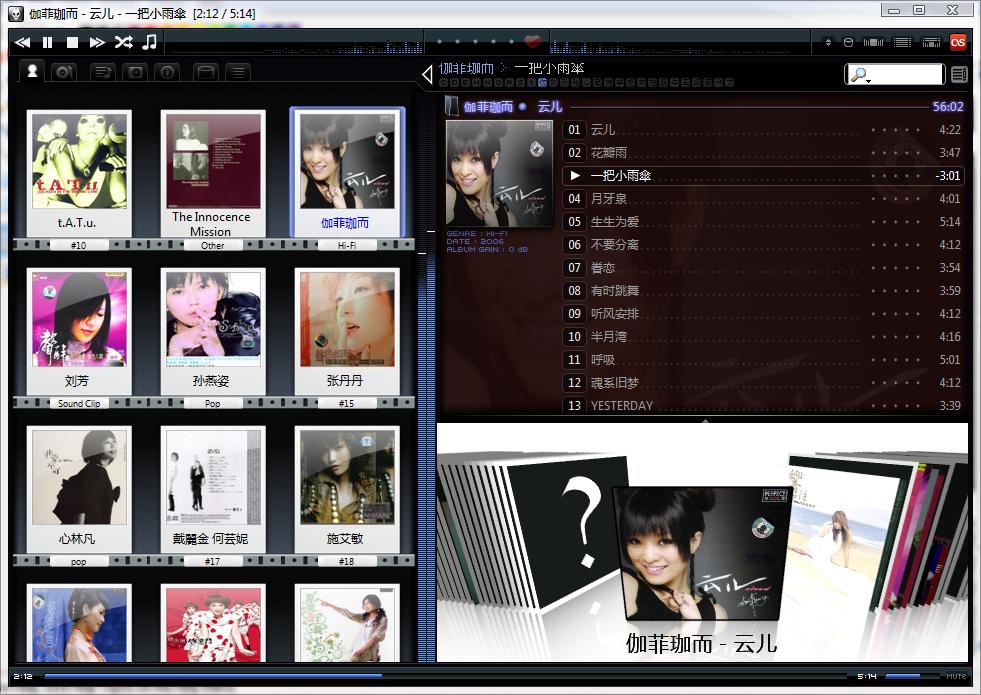Open the info tab
The width and height of the screenshot is (981, 695).
click(167, 73)
